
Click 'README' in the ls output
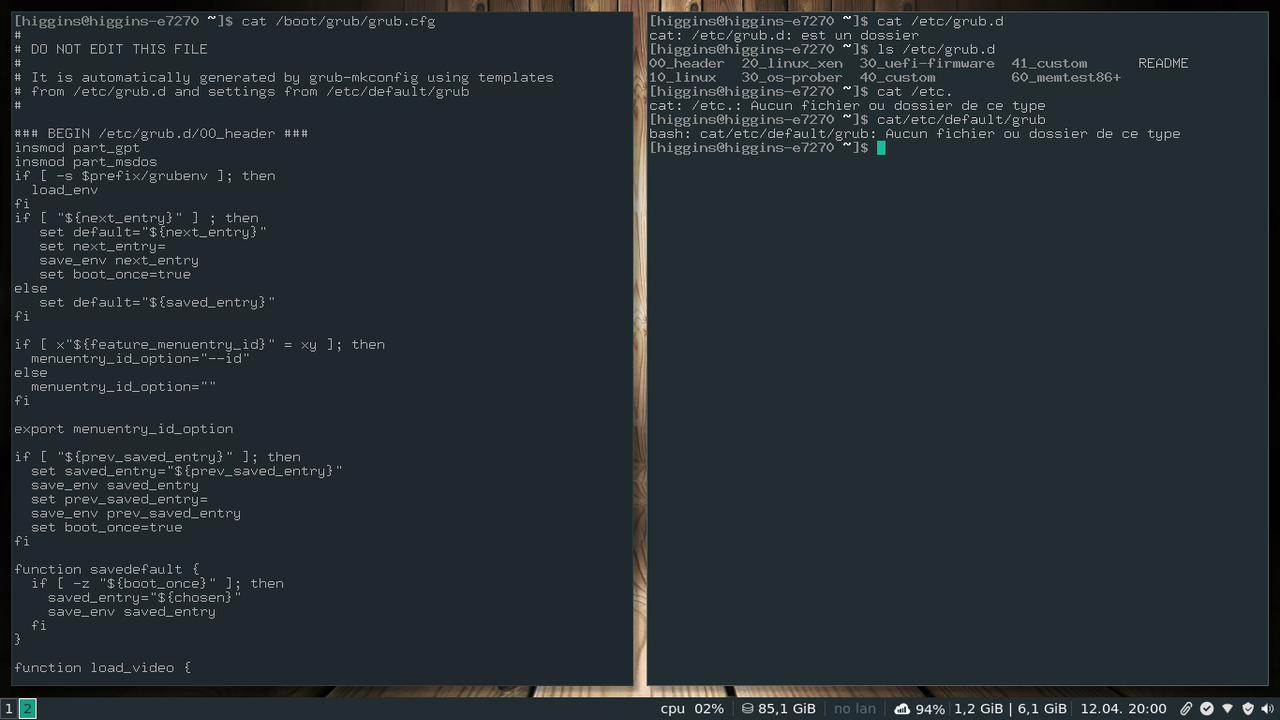(x=1163, y=63)
